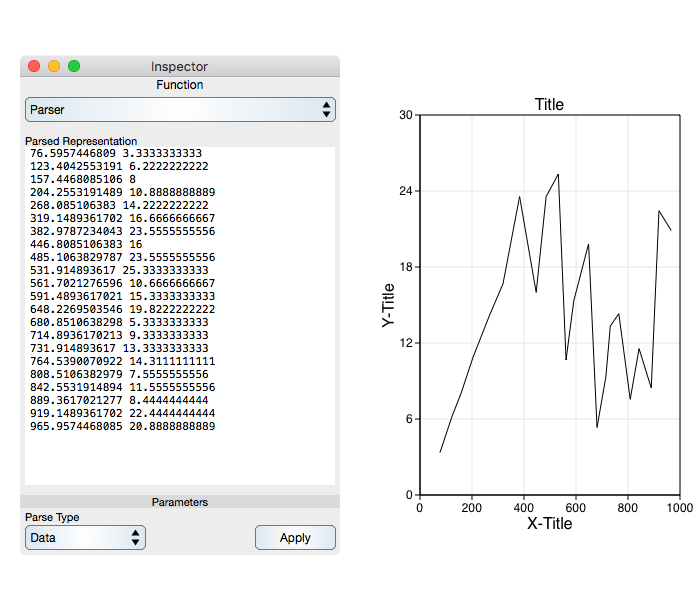
Task: Click the Parse Type label
Action: (x=52, y=517)
